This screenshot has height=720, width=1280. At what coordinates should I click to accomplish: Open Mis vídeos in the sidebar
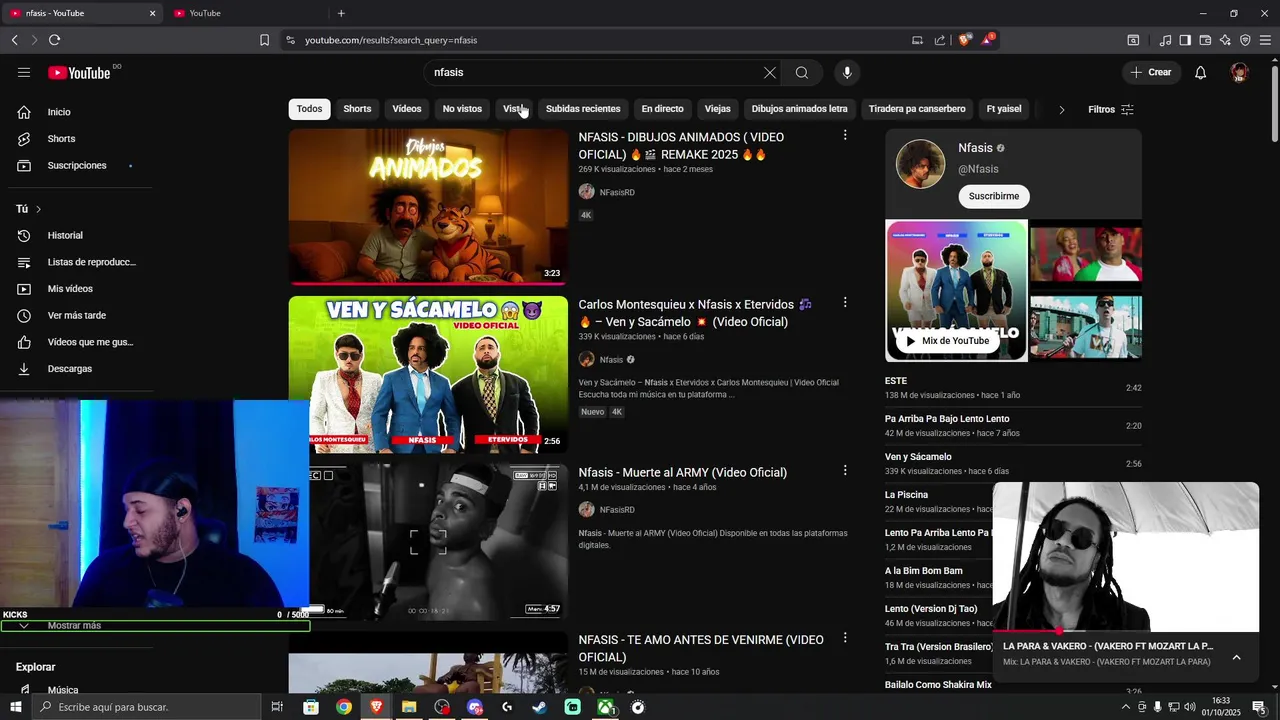click(71, 289)
